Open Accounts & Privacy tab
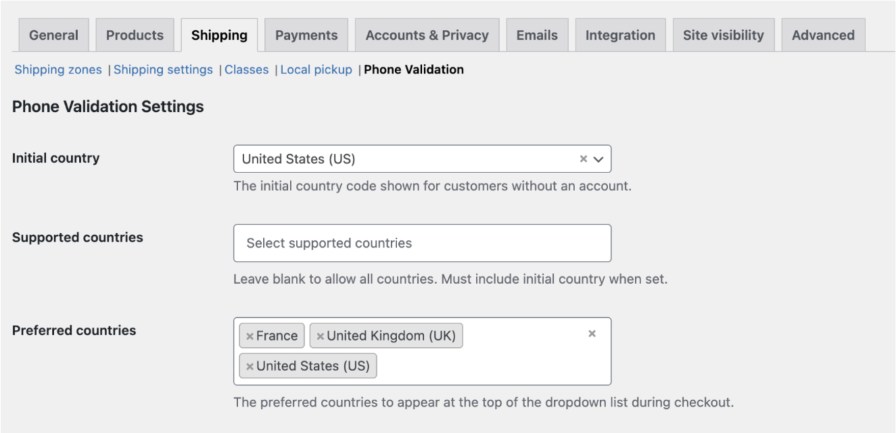The height and width of the screenshot is (433, 896). 427,35
